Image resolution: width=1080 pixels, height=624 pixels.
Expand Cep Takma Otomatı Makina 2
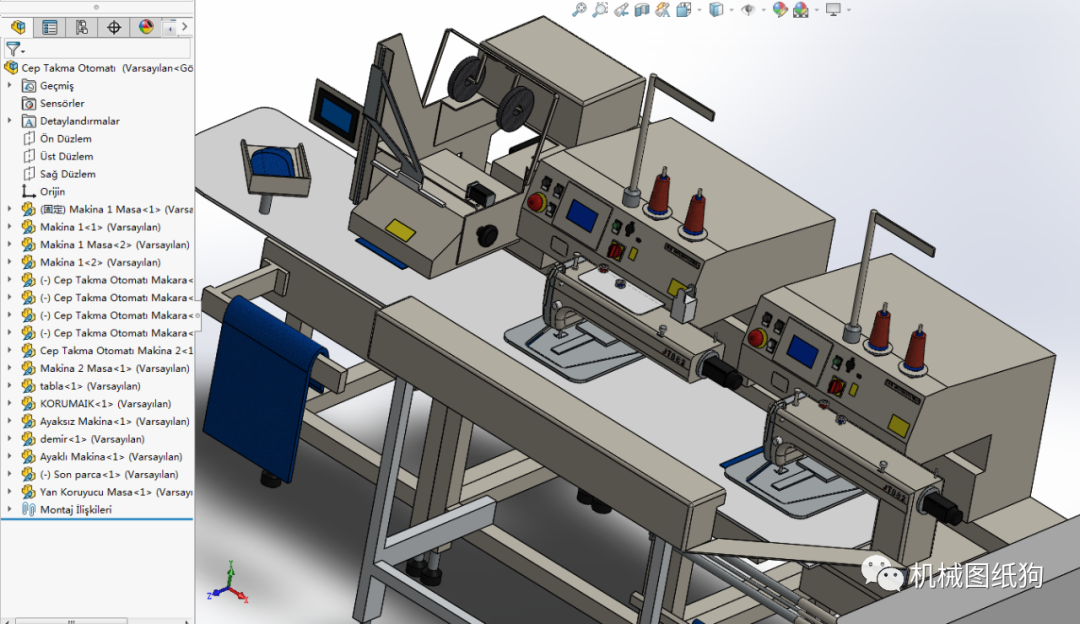pyautogui.click(x=9, y=351)
